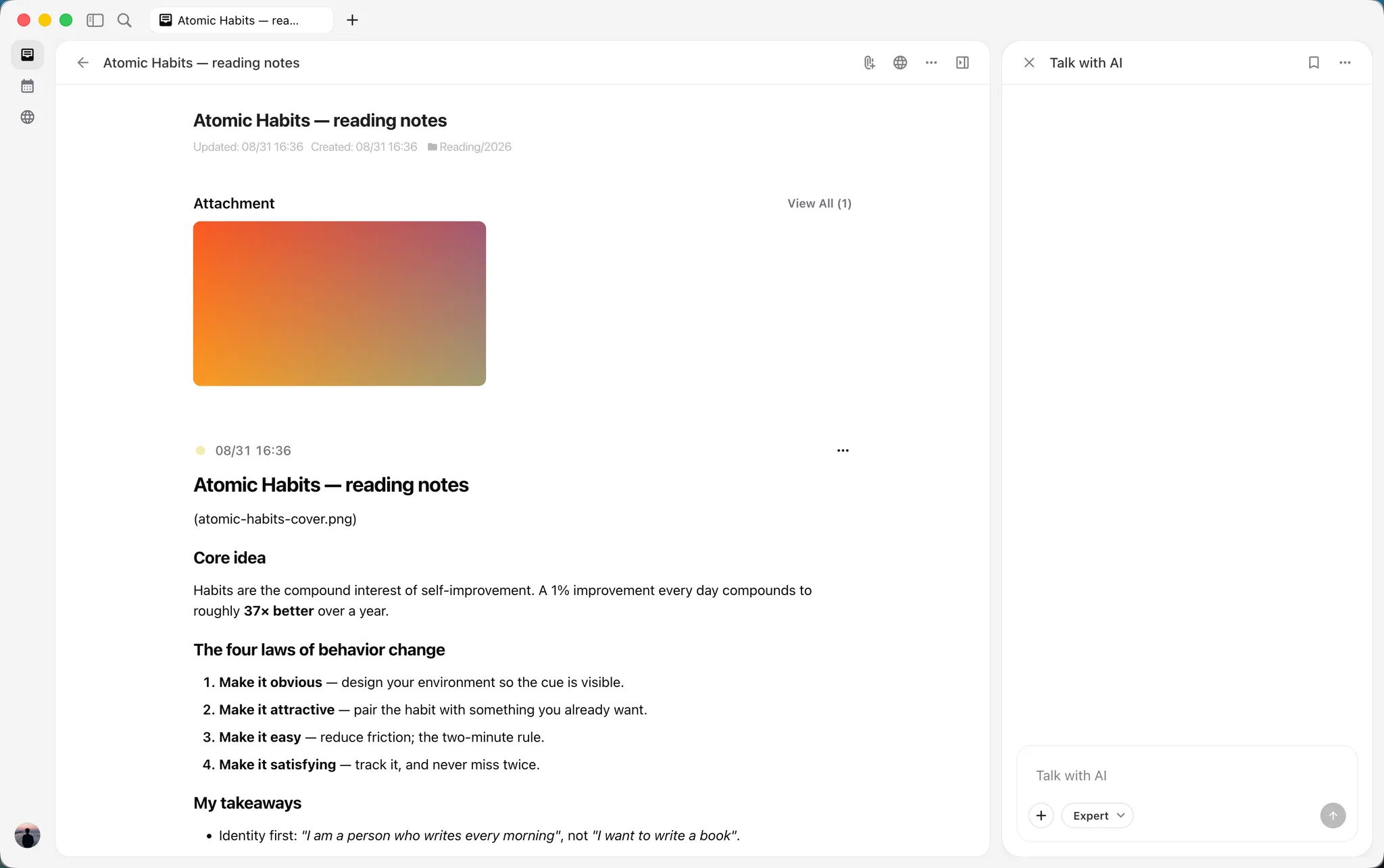The width and height of the screenshot is (1384, 868).
Task: Open the globe explore icon in sidebar
Action: coord(27,117)
